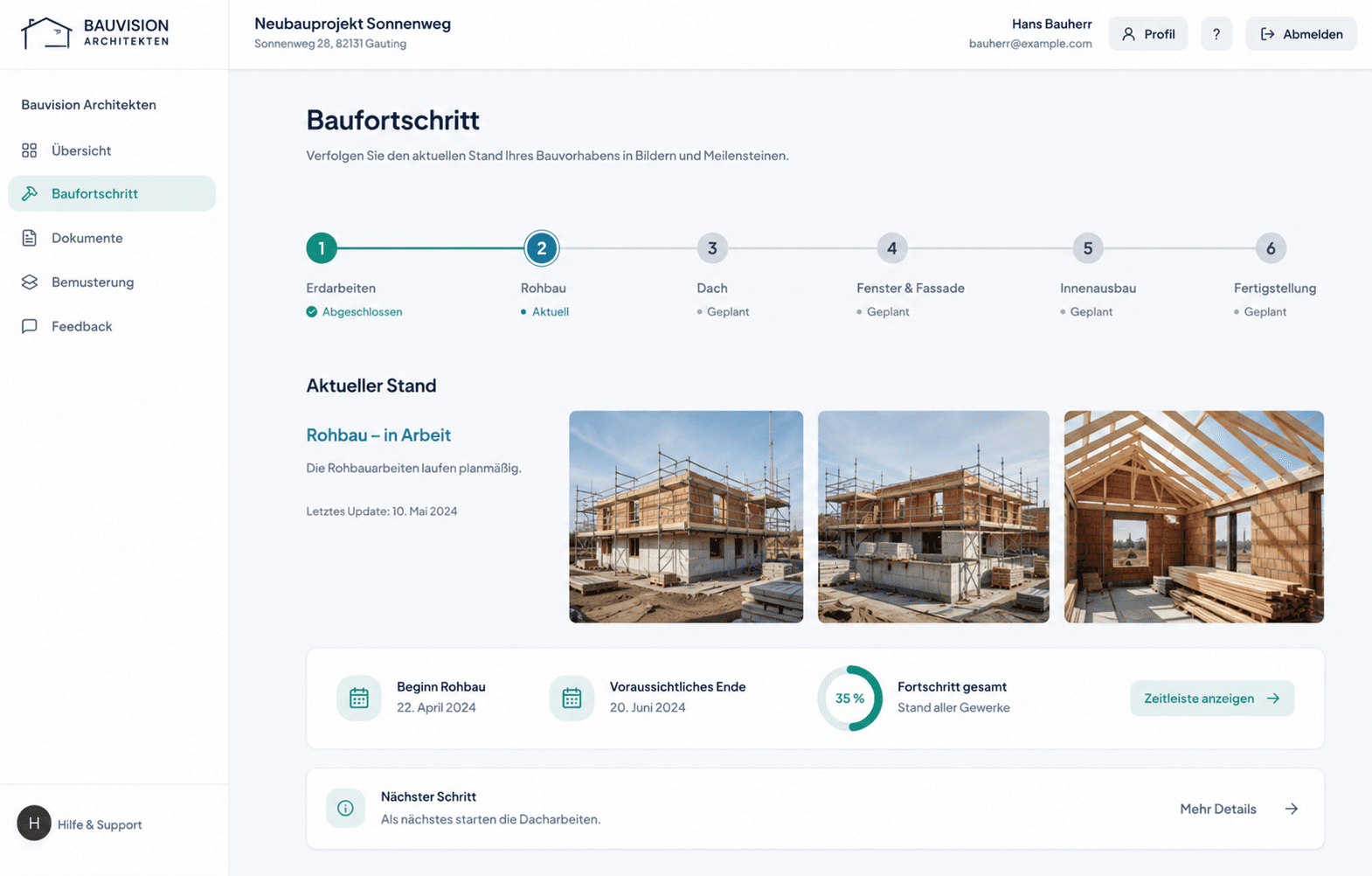1372x876 pixels.
Task: Click the Fertigstellung step label
Action: click(x=1275, y=288)
